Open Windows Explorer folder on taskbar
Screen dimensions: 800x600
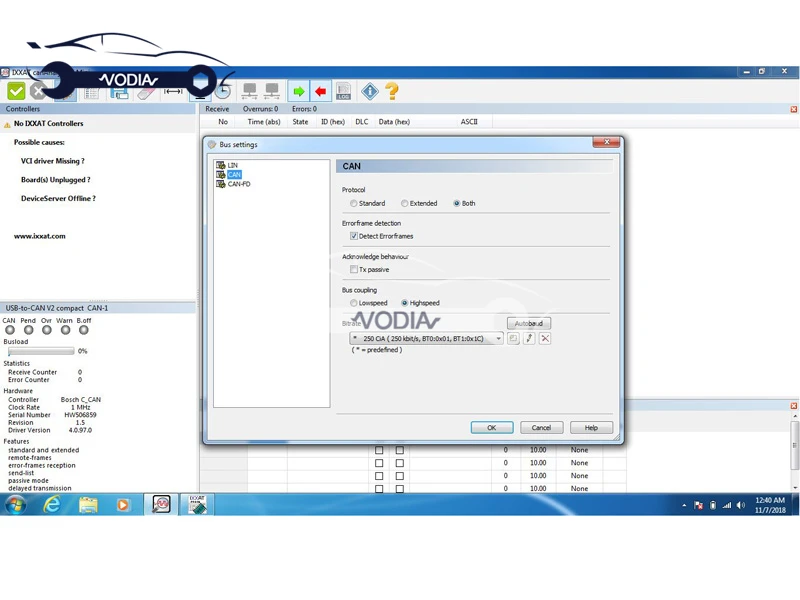(x=88, y=505)
